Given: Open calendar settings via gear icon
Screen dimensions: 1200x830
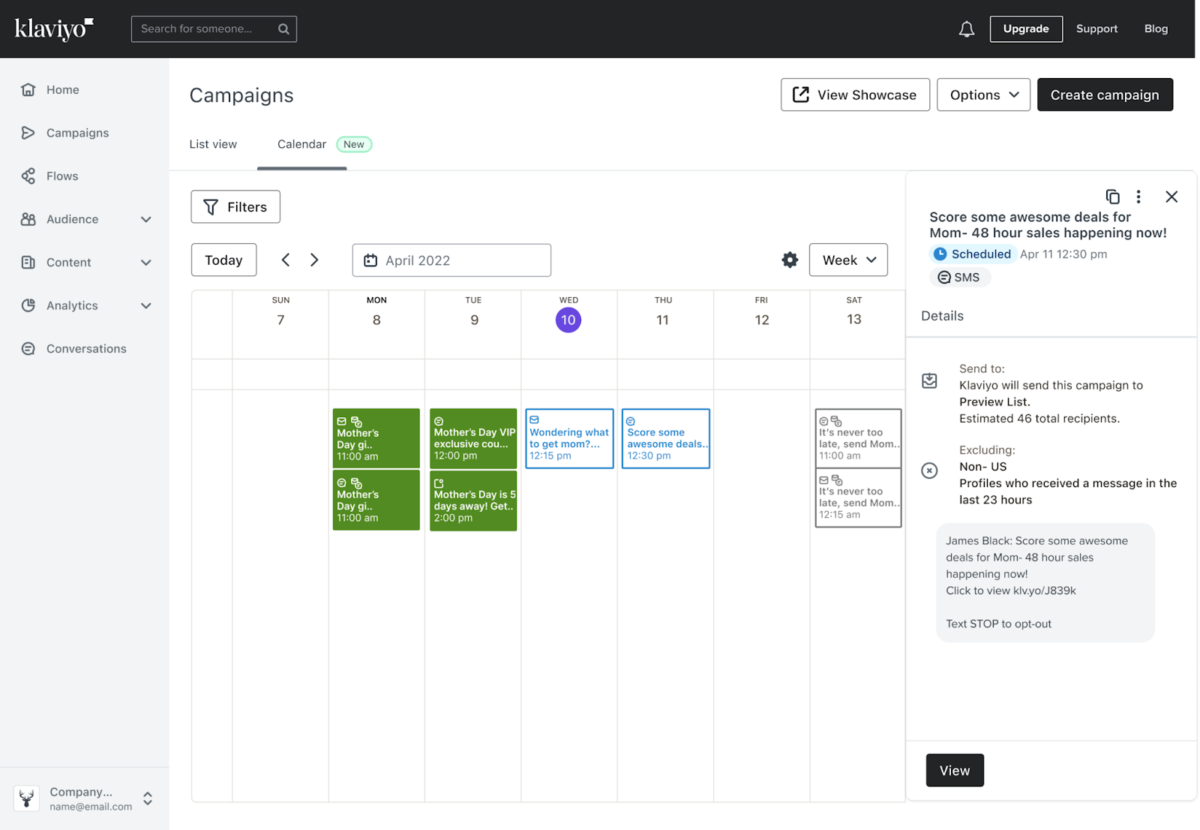Looking at the screenshot, I should click(x=789, y=259).
